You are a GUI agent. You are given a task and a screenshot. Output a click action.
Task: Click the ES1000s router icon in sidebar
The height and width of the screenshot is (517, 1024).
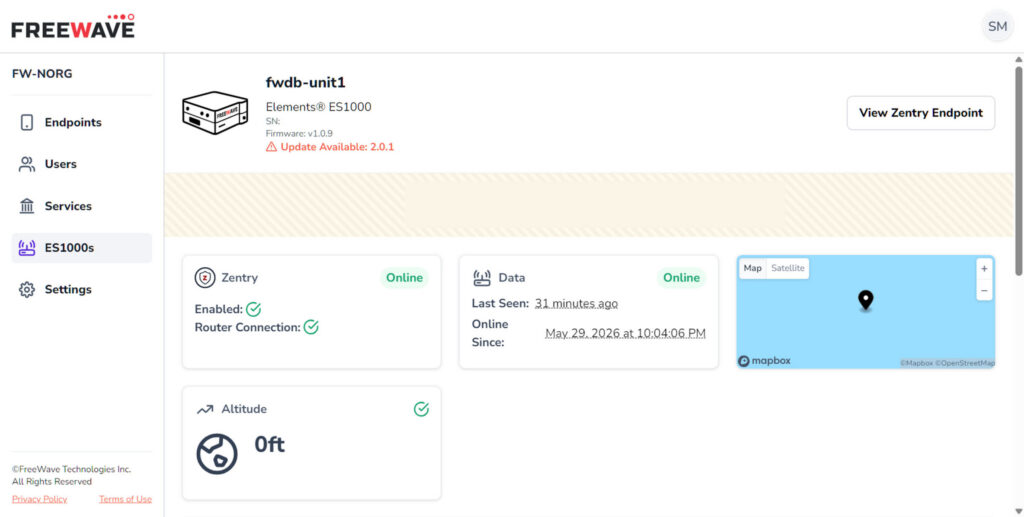click(27, 247)
